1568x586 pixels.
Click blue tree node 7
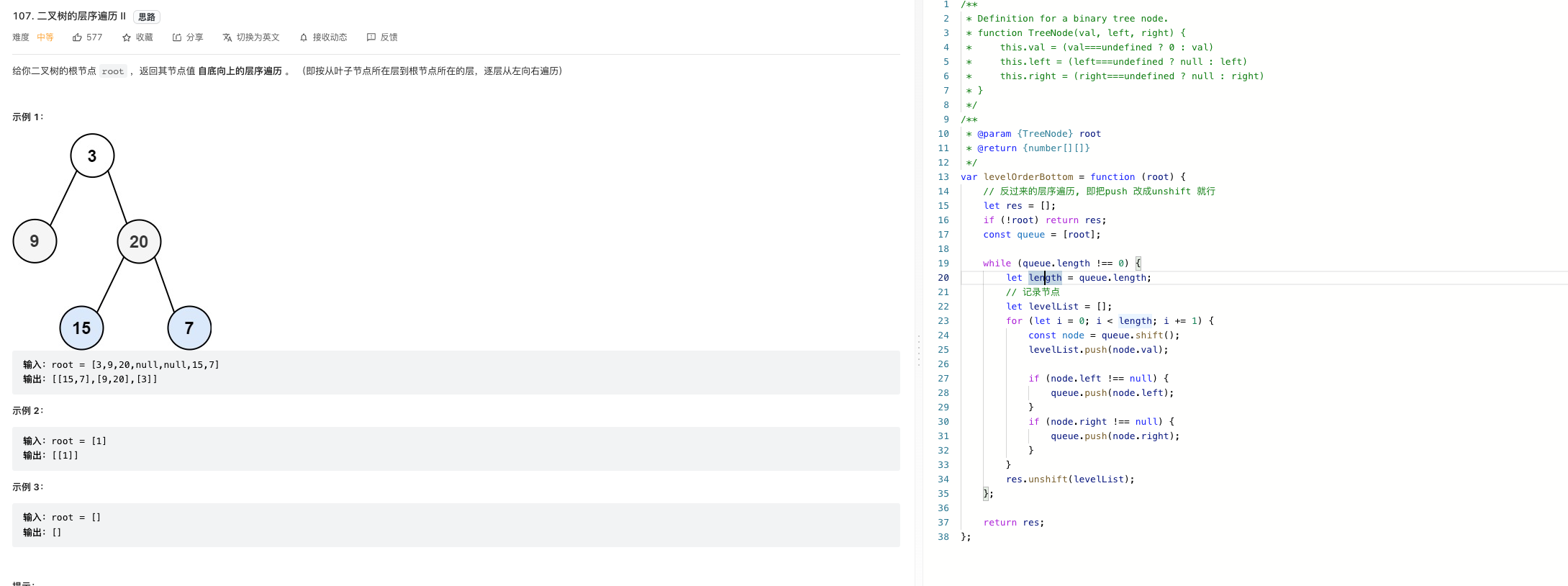coord(189,328)
